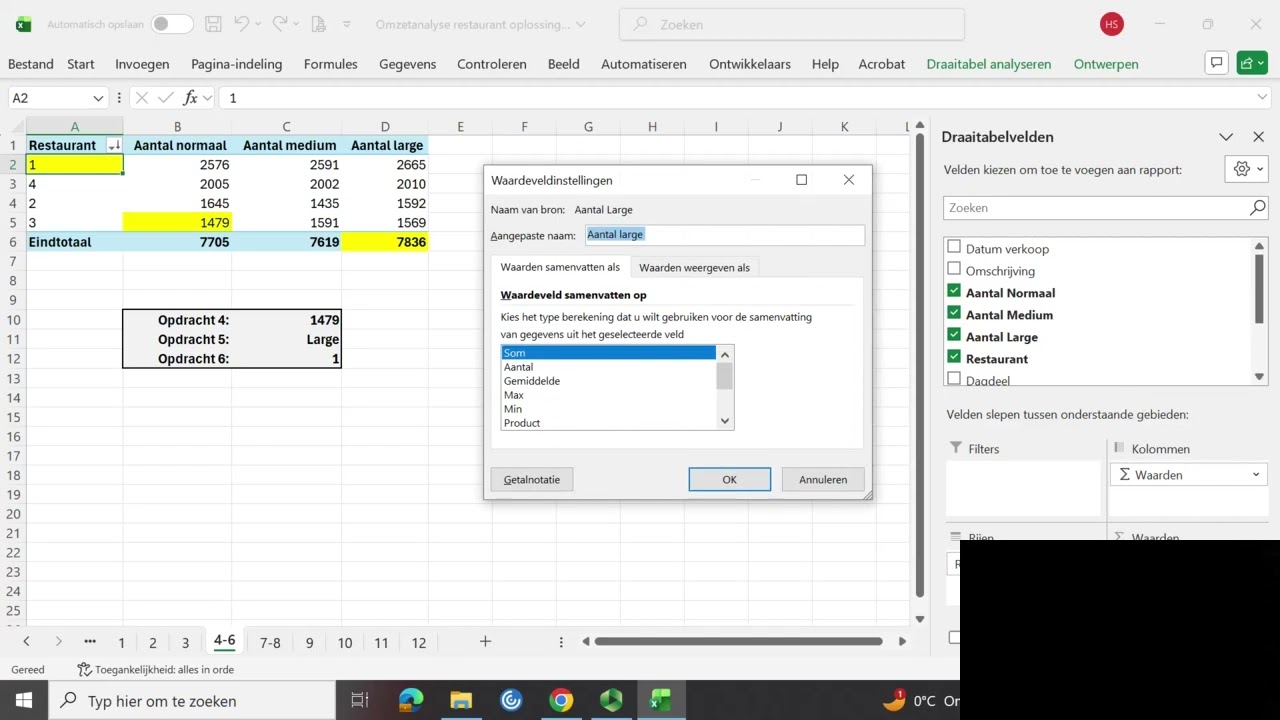Viewport: 1280px width, 720px height.
Task: Click the search magnifier in field list
Action: (1257, 208)
